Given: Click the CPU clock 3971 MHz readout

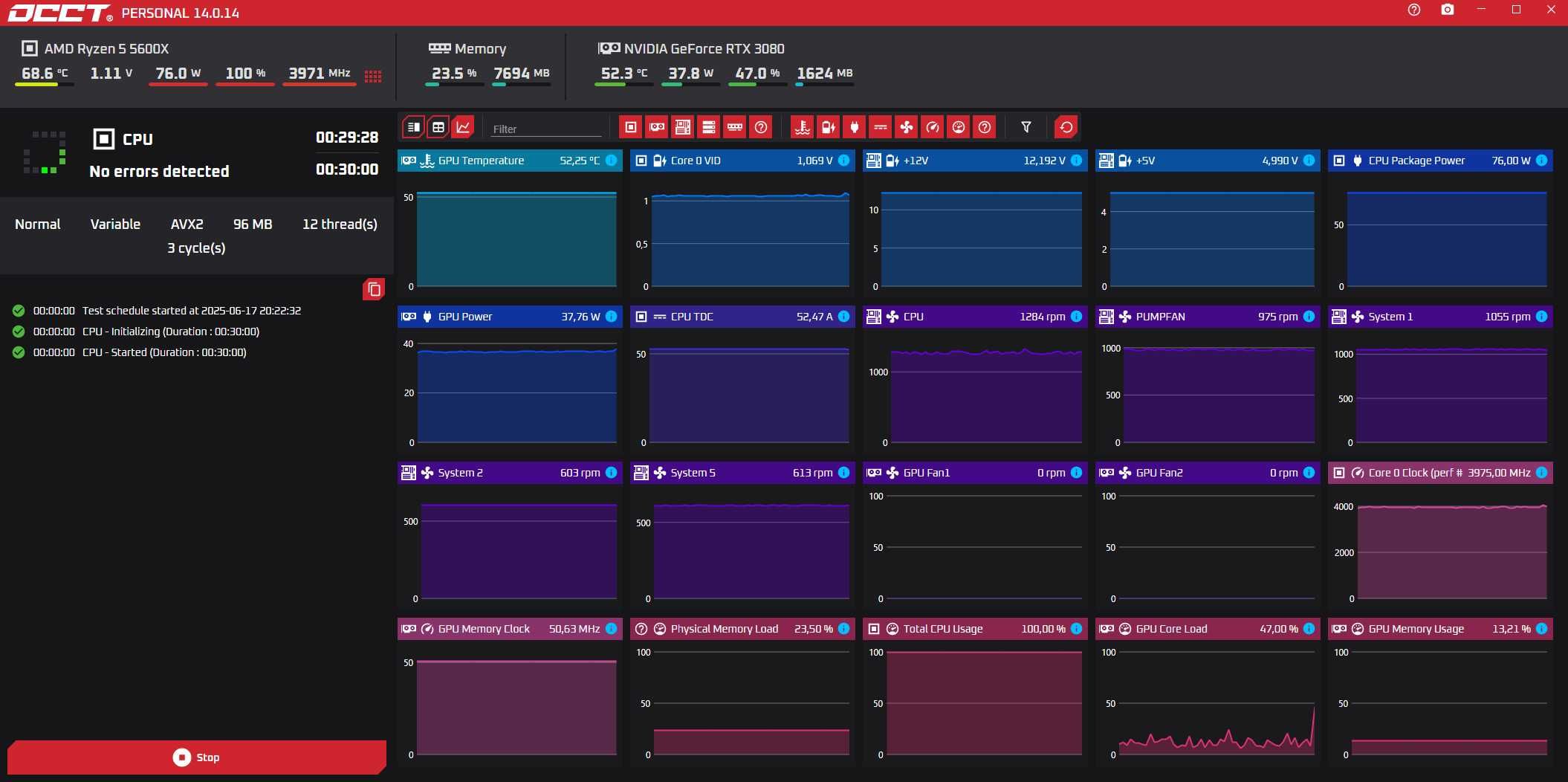Looking at the screenshot, I should [320, 74].
